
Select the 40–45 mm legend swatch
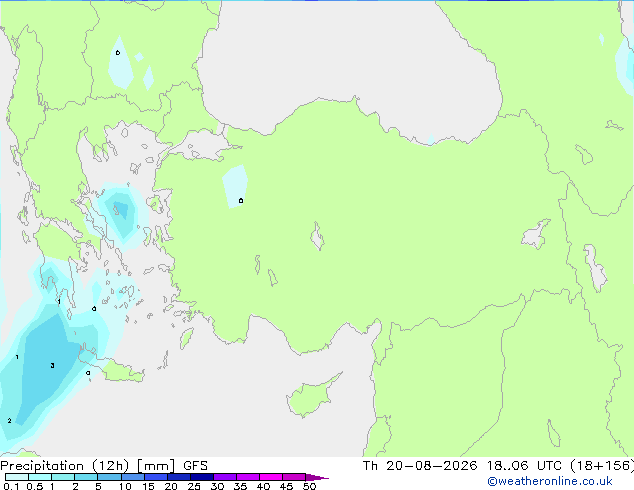(271, 477)
